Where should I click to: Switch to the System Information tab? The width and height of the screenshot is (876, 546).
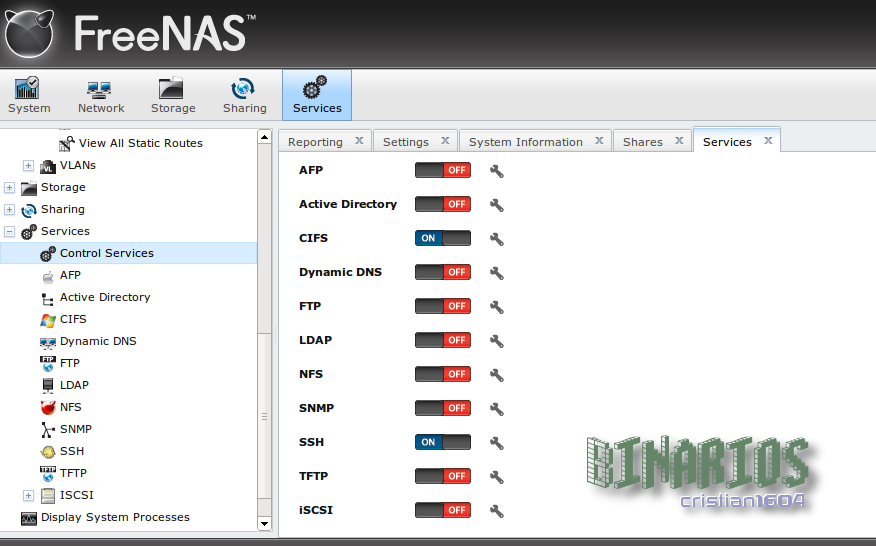(x=525, y=142)
